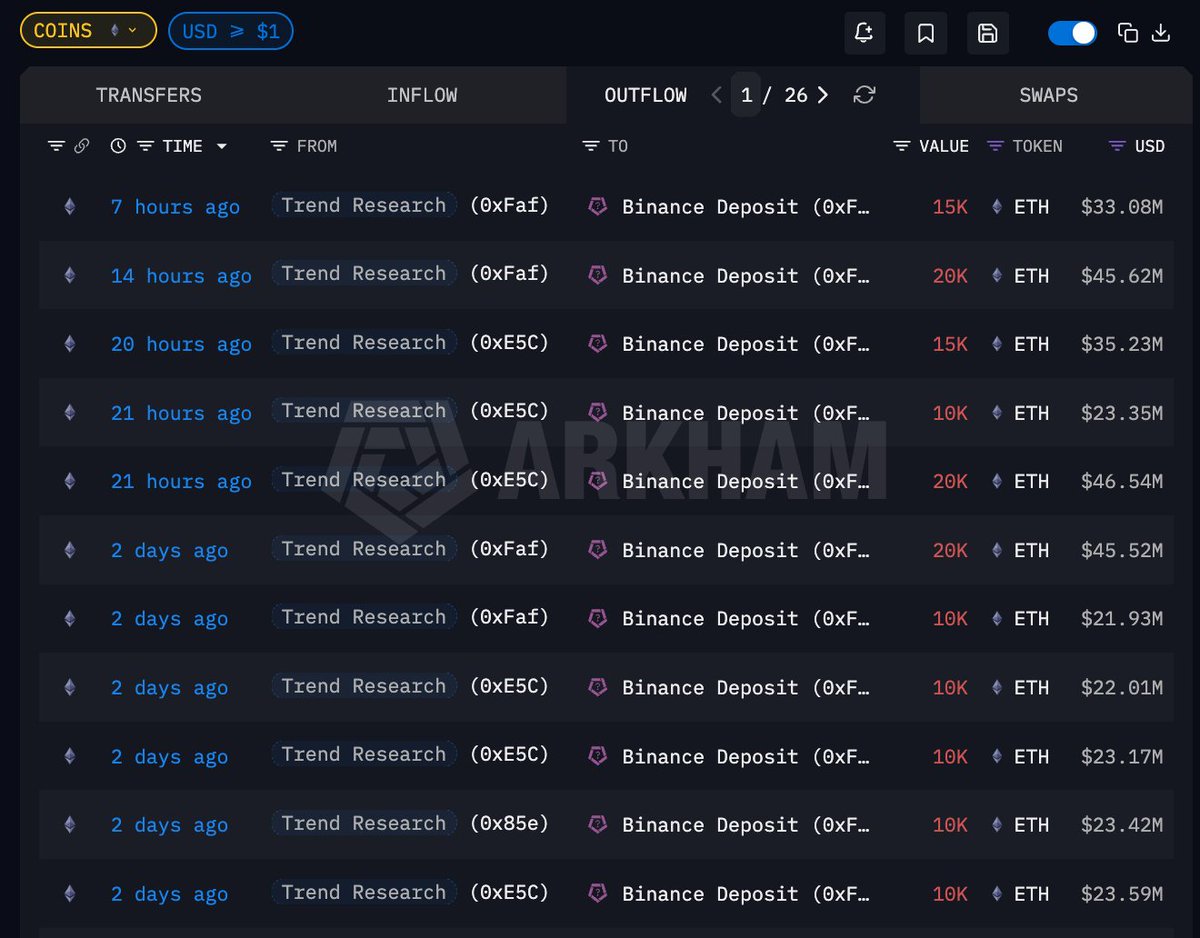Click the Binance icon in $46.54M row
The height and width of the screenshot is (938, 1200).
point(598,480)
